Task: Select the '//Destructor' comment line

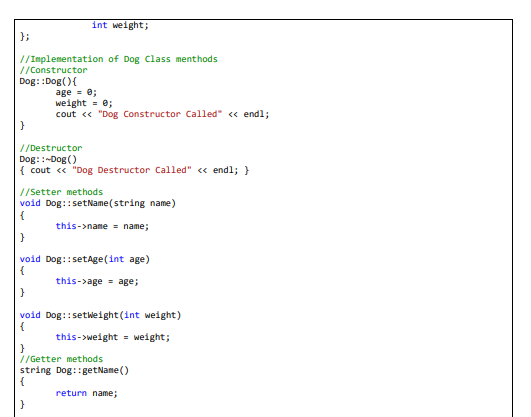Action: click(x=51, y=148)
